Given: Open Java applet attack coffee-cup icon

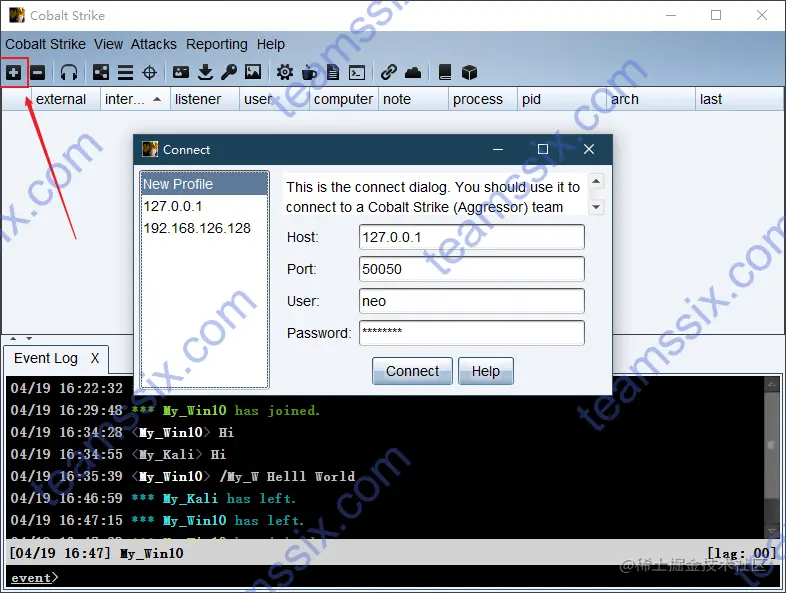Looking at the screenshot, I should tap(309, 73).
